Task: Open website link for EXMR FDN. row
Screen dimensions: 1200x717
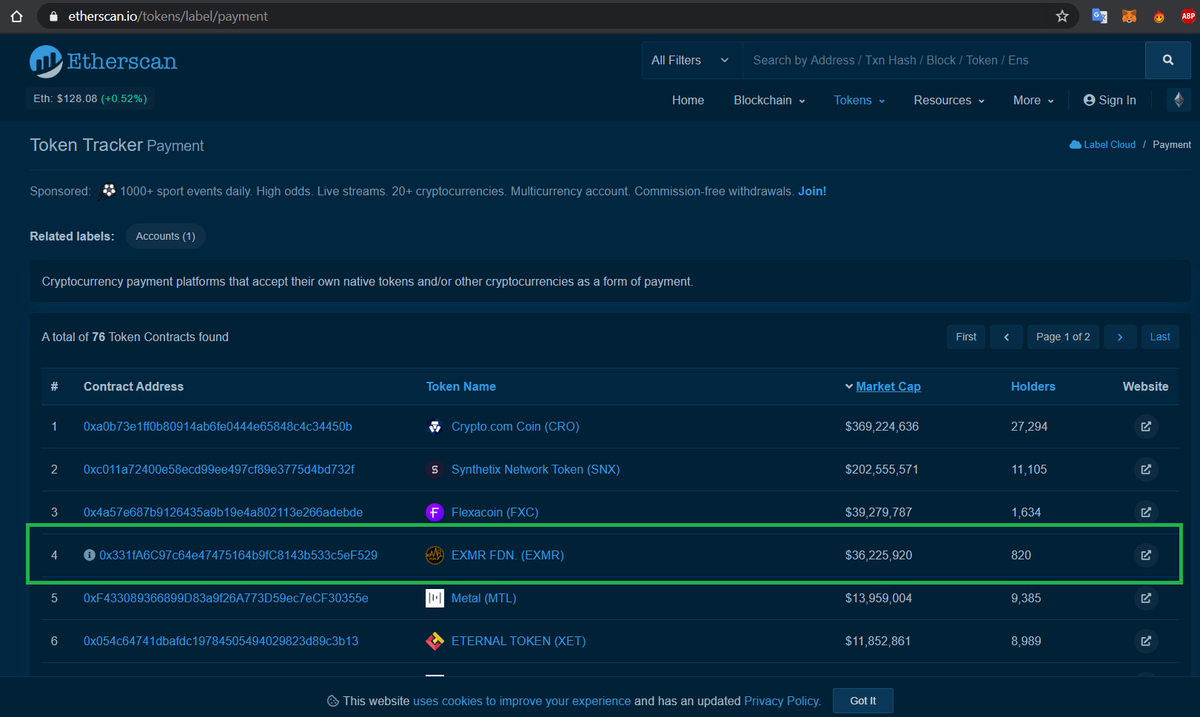Action: pos(1146,555)
